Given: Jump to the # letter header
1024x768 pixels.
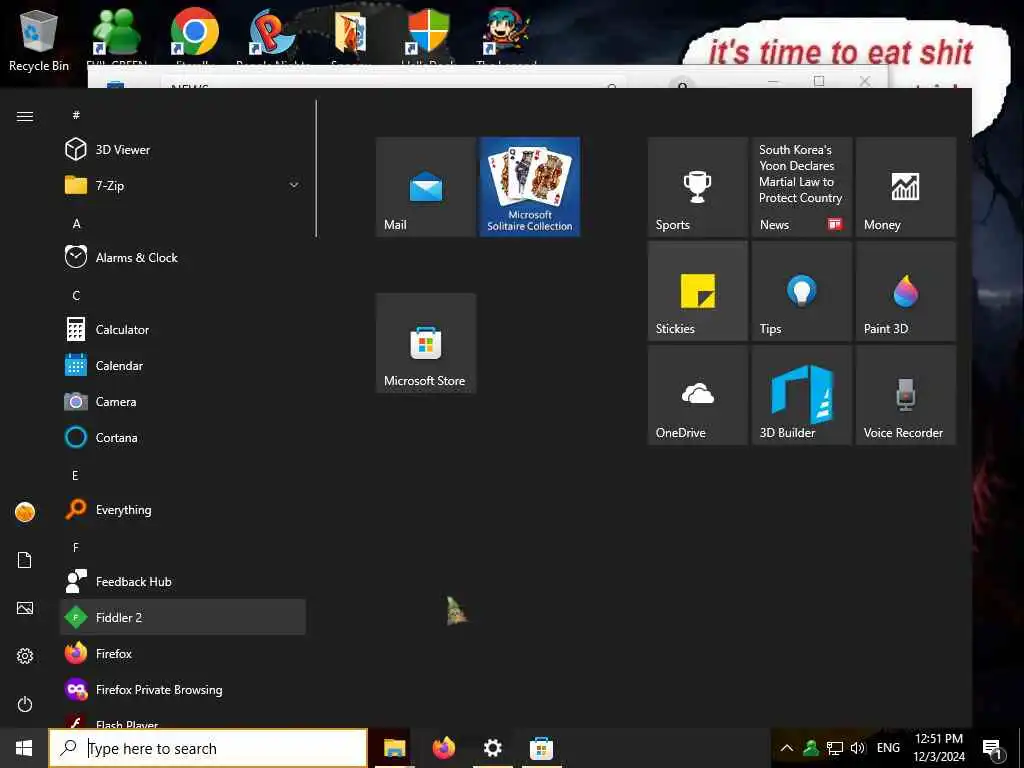Looking at the screenshot, I should pos(76,115).
